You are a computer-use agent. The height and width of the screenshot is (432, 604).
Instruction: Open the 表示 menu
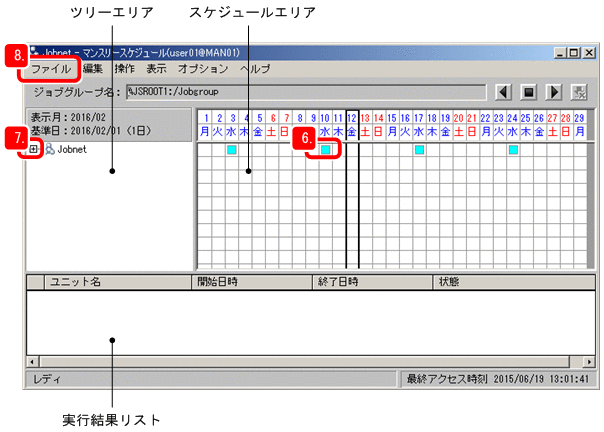156,69
